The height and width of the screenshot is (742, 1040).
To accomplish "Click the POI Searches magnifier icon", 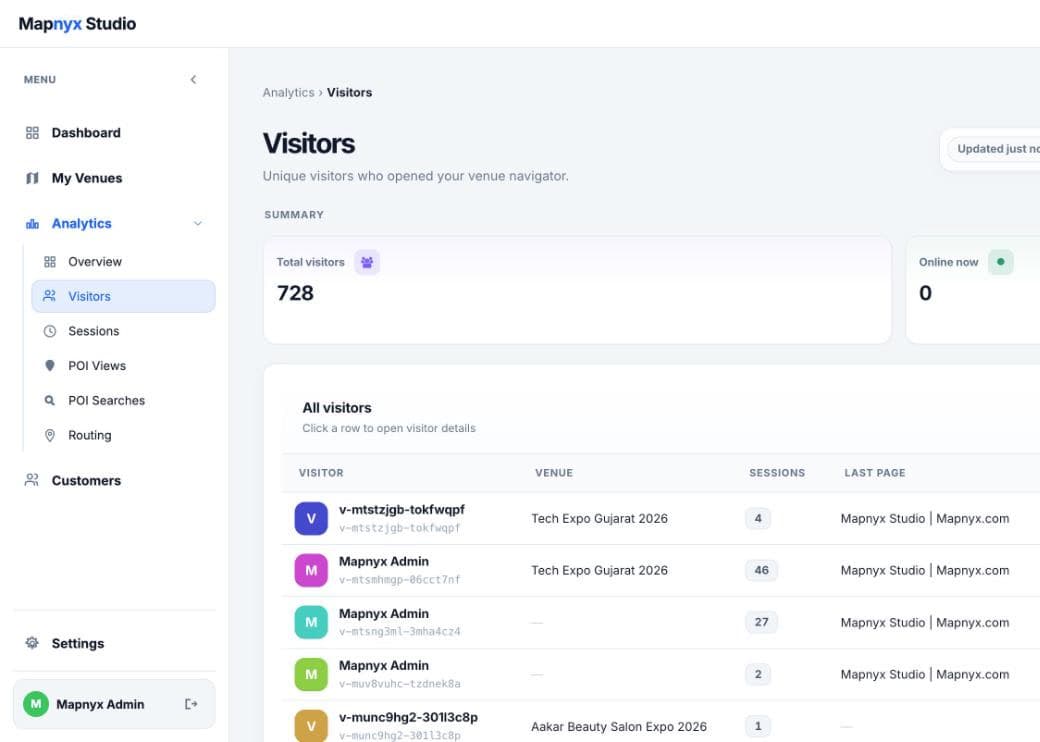I will pos(50,401).
